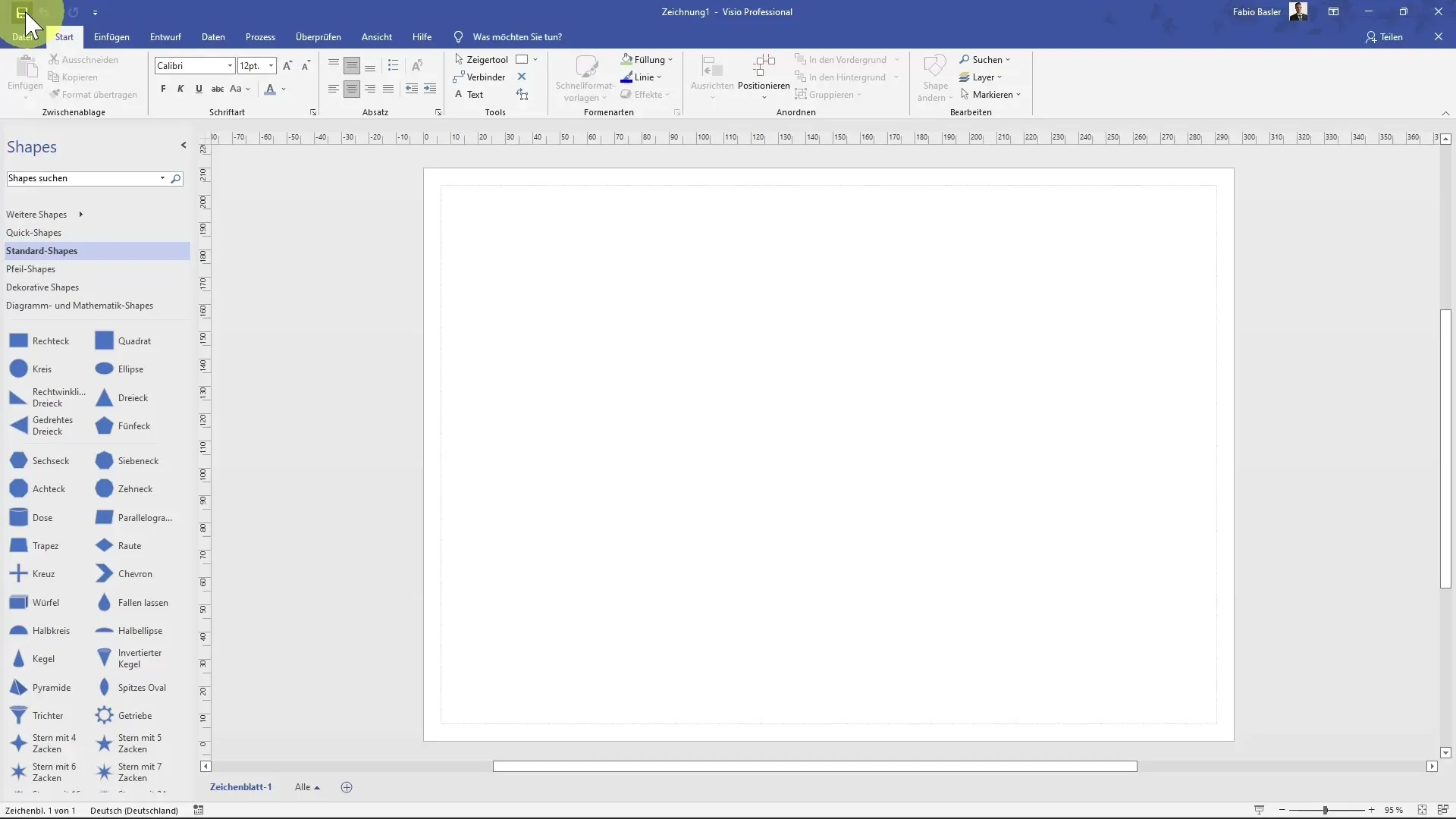Pick the Rechteck shape
The height and width of the screenshot is (819, 1456).
39,341
